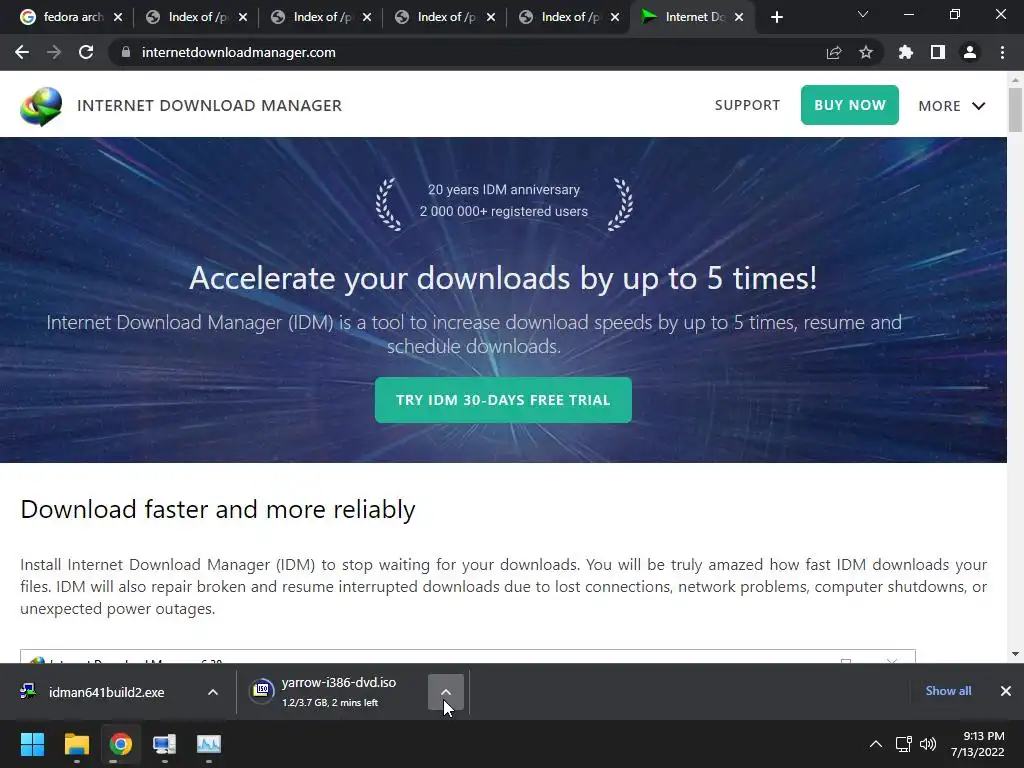Image resolution: width=1024 pixels, height=768 pixels.
Task: Close the Internet Download Manager tab
Action: (739, 17)
